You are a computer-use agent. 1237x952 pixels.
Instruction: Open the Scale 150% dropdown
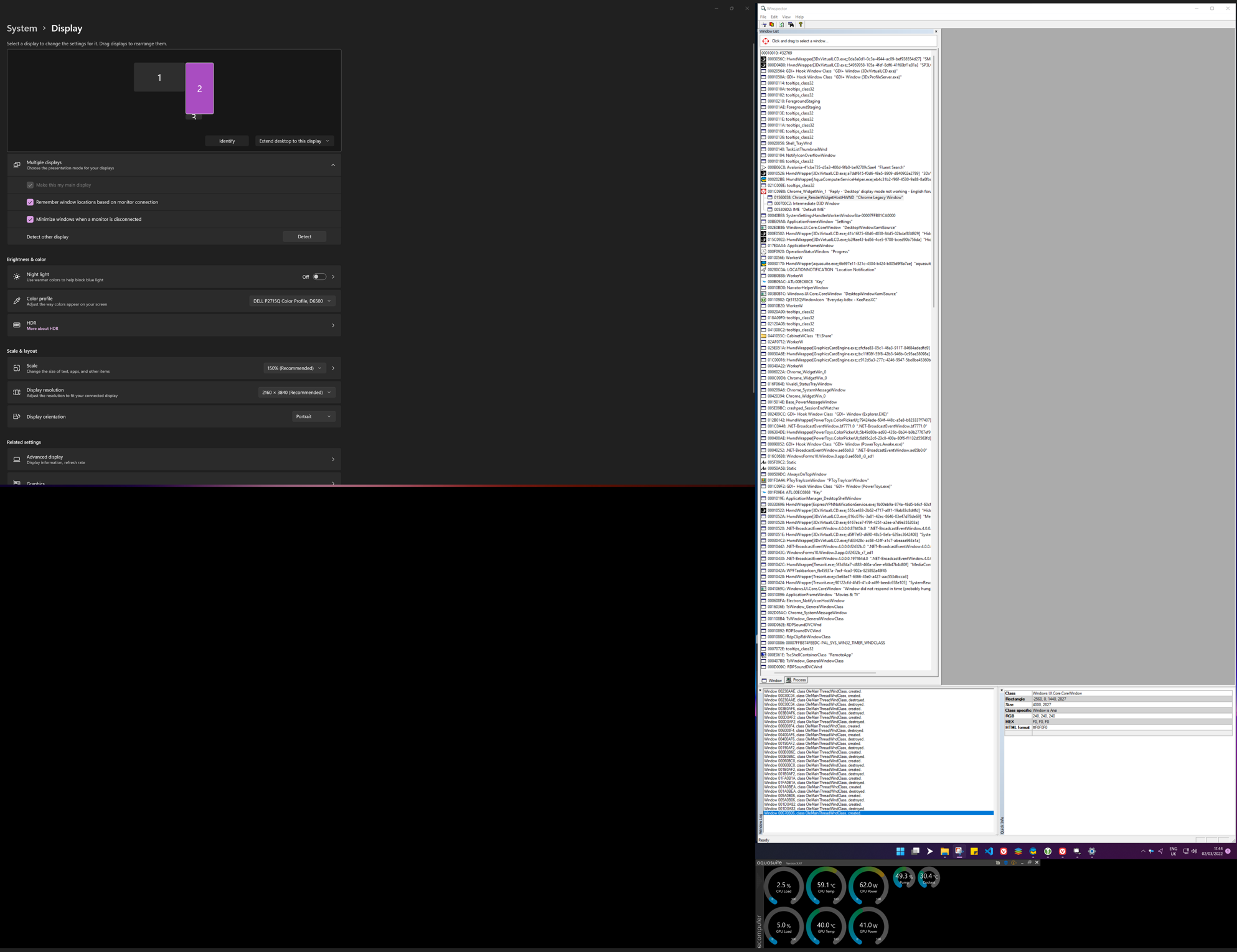pyautogui.click(x=294, y=368)
